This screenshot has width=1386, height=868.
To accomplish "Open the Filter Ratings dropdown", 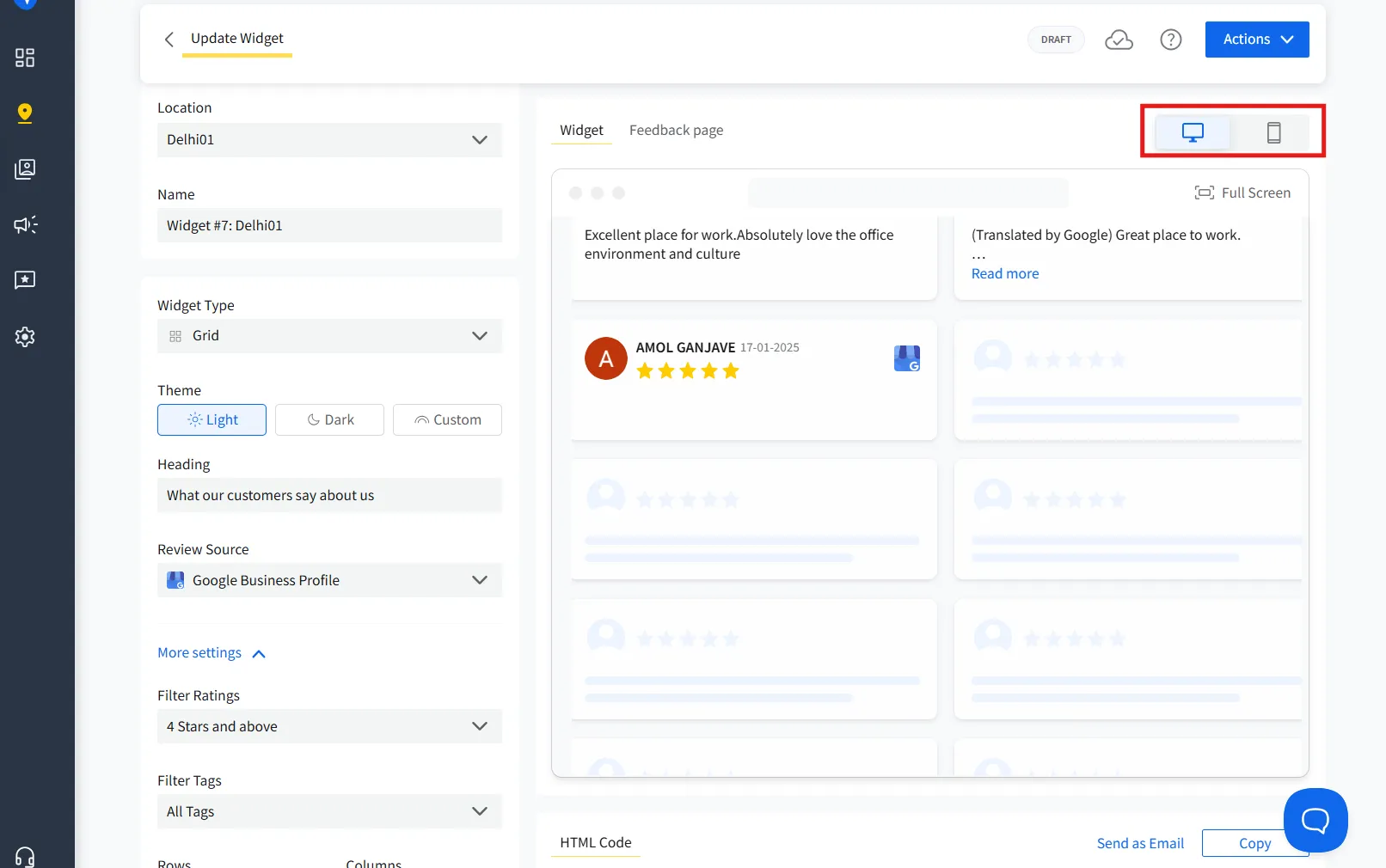I will pyautogui.click(x=329, y=727).
